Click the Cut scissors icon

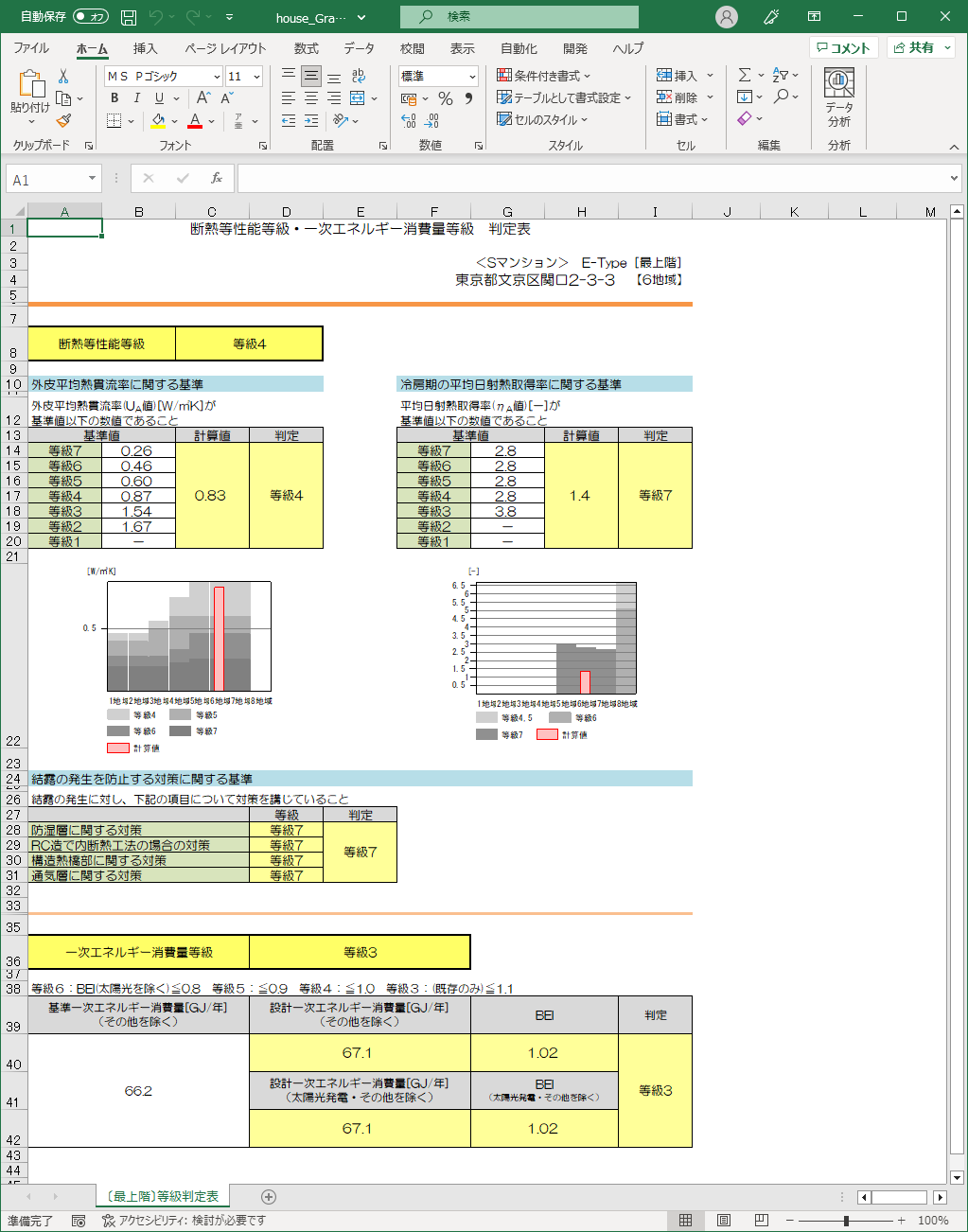tap(63, 76)
